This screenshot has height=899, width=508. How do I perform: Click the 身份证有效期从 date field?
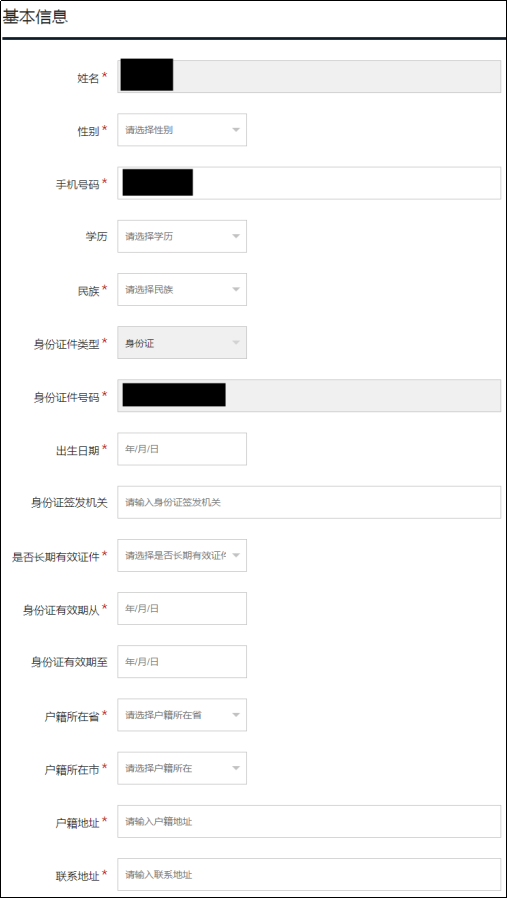point(182,608)
